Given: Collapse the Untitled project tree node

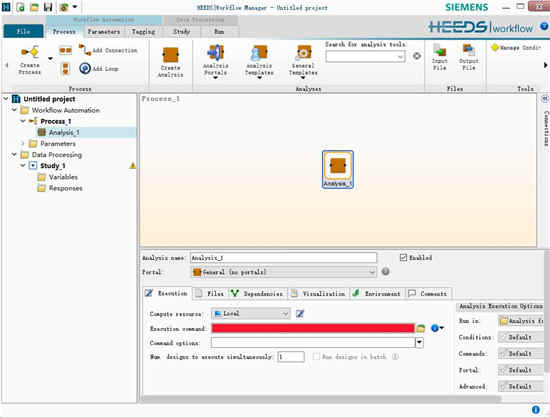Looking at the screenshot, I should (6, 99).
